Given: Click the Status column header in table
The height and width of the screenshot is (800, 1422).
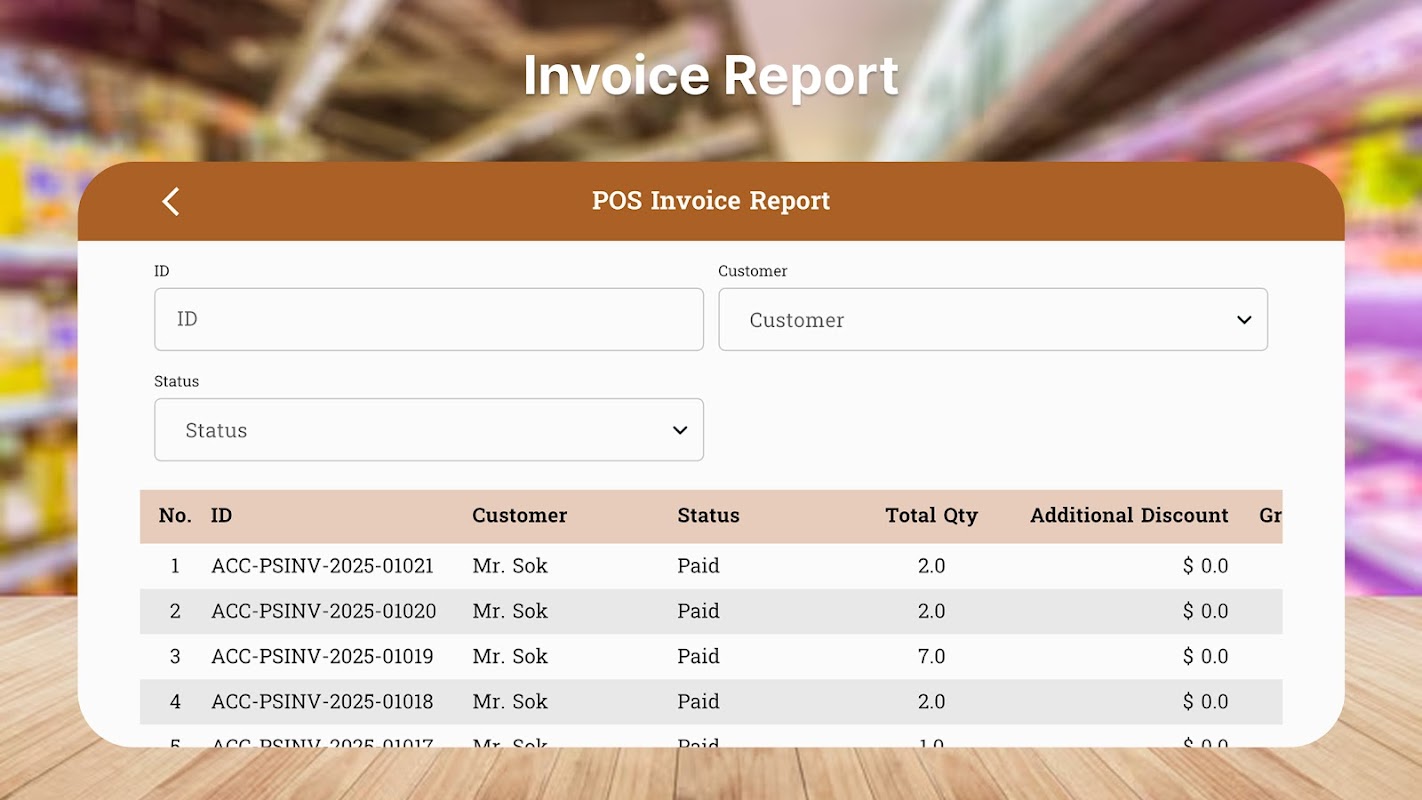Looking at the screenshot, I should pyautogui.click(x=708, y=516).
